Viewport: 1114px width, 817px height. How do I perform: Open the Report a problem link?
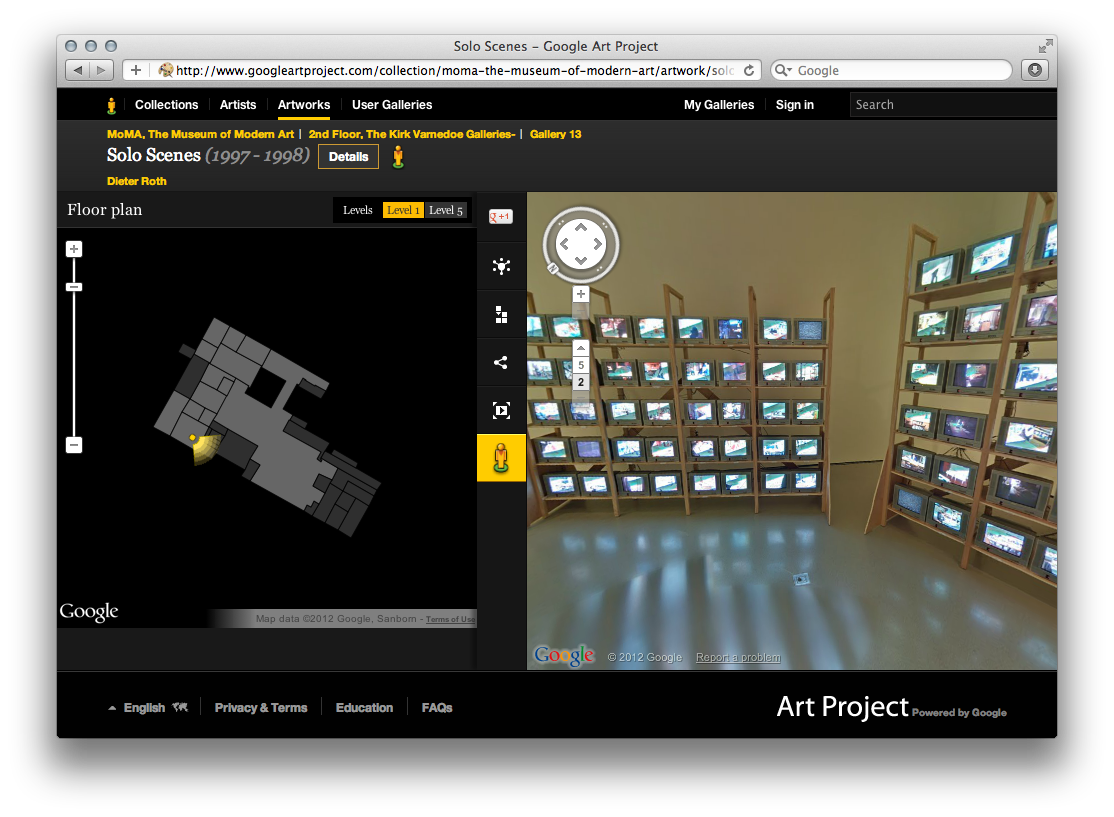737,657
